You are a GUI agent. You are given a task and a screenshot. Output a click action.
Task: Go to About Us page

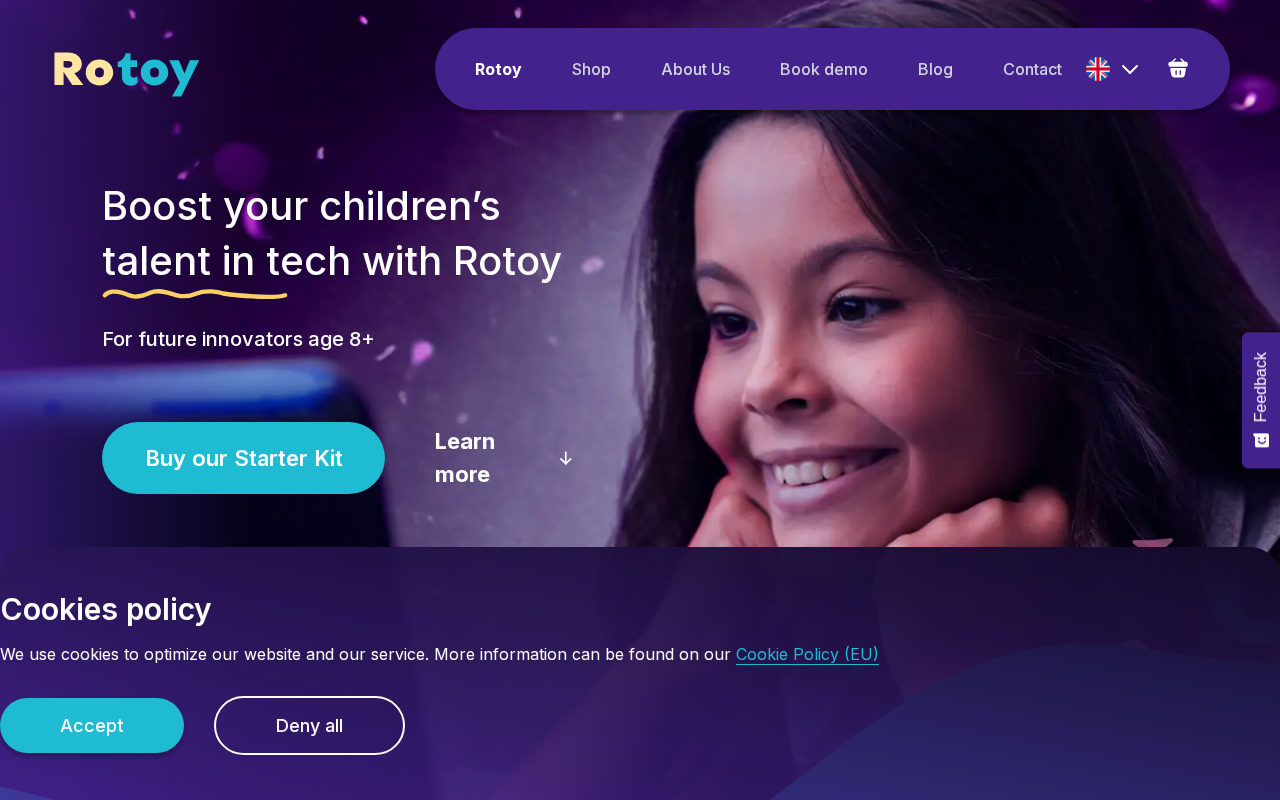click(x=695, y=69)
